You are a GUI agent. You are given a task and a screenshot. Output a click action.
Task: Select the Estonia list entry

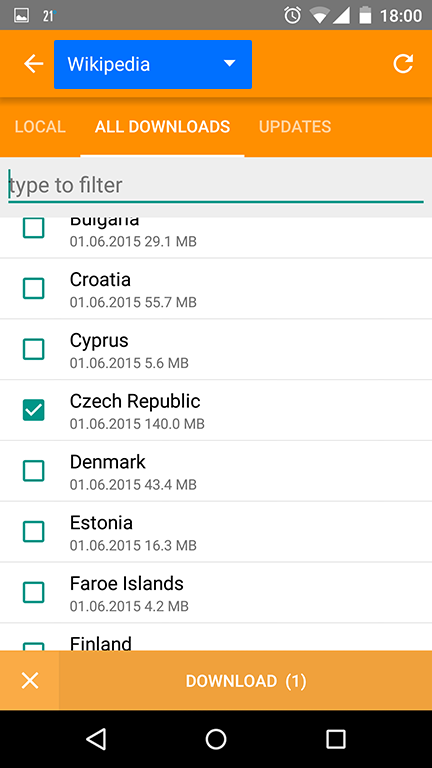tap(216, 531)
